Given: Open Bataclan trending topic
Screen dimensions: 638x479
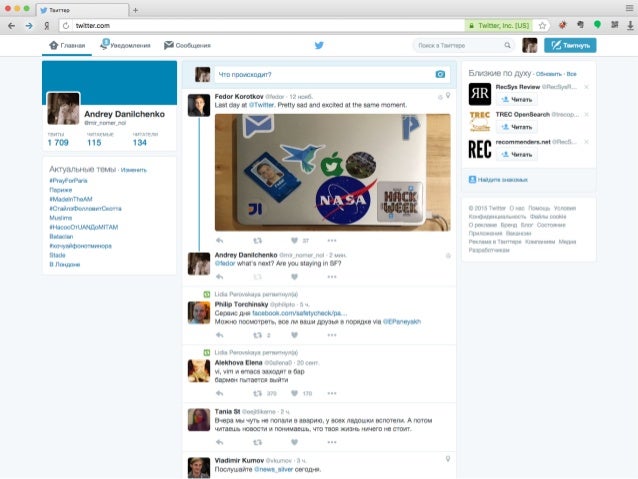Looking at the screenshot, I should click(x=61, y=236).
